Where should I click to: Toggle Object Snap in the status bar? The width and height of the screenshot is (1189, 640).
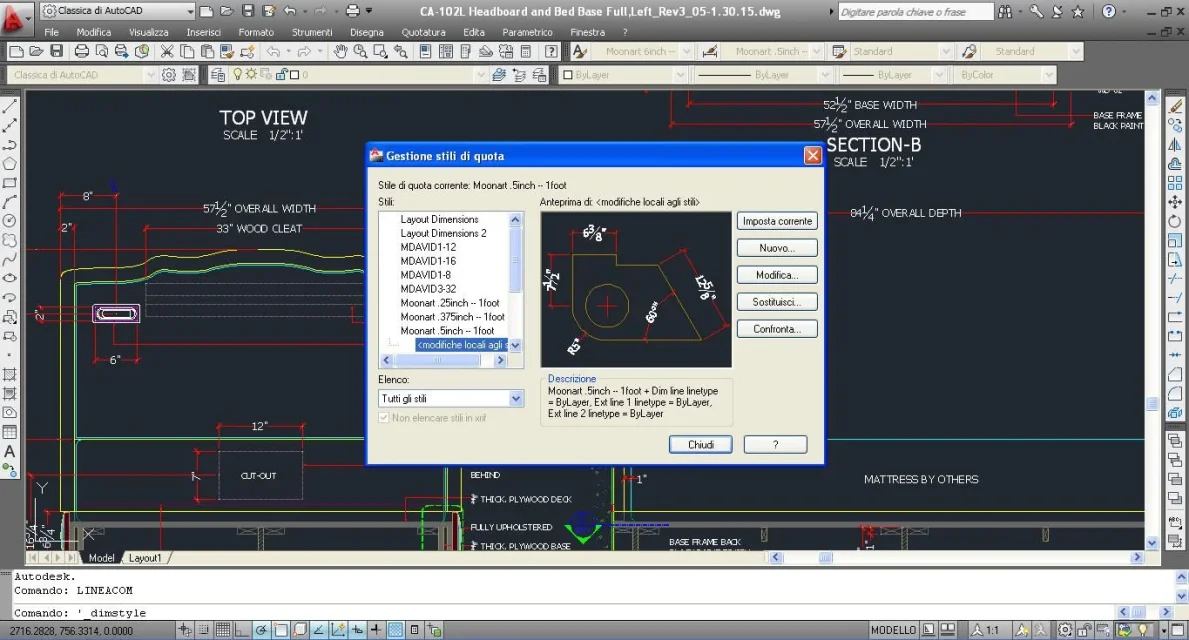281,629
